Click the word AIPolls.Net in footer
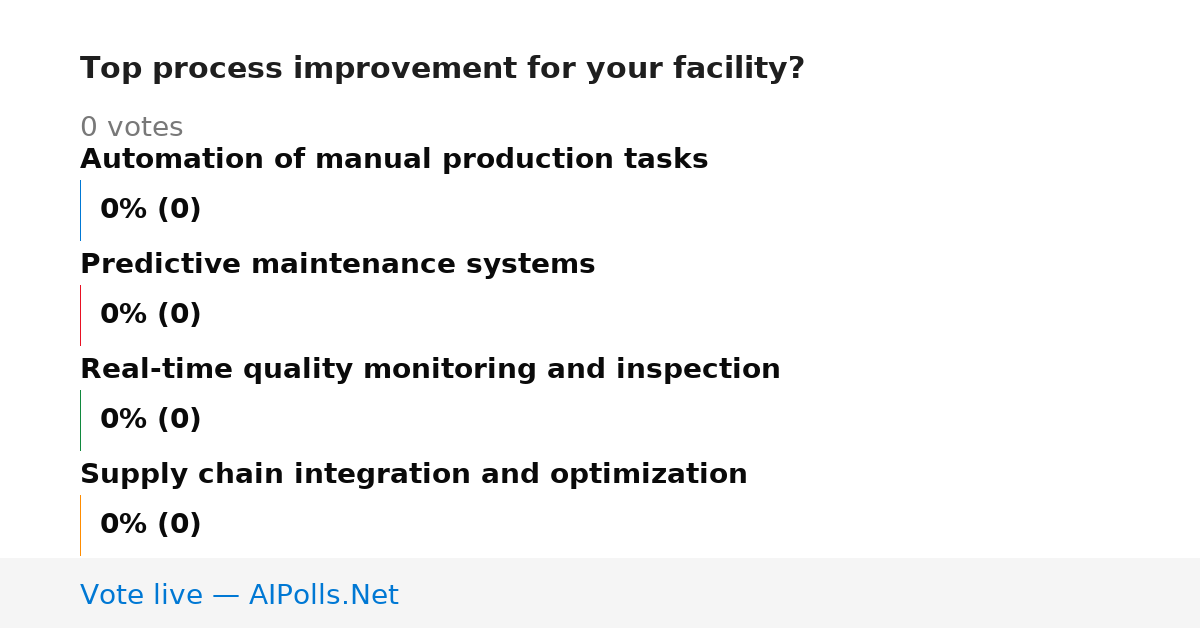The width and height of the screenshot is (1200, 628). coord(323,595)
